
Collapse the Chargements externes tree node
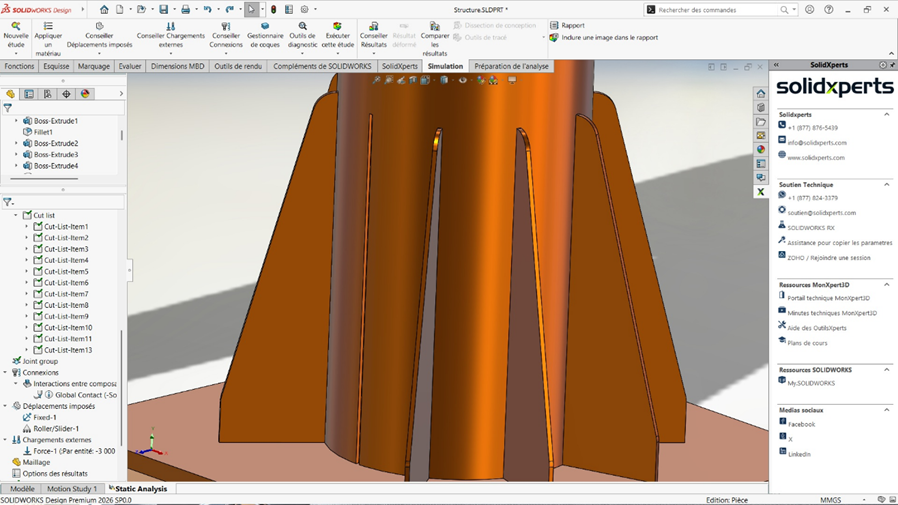click(5, 440)
